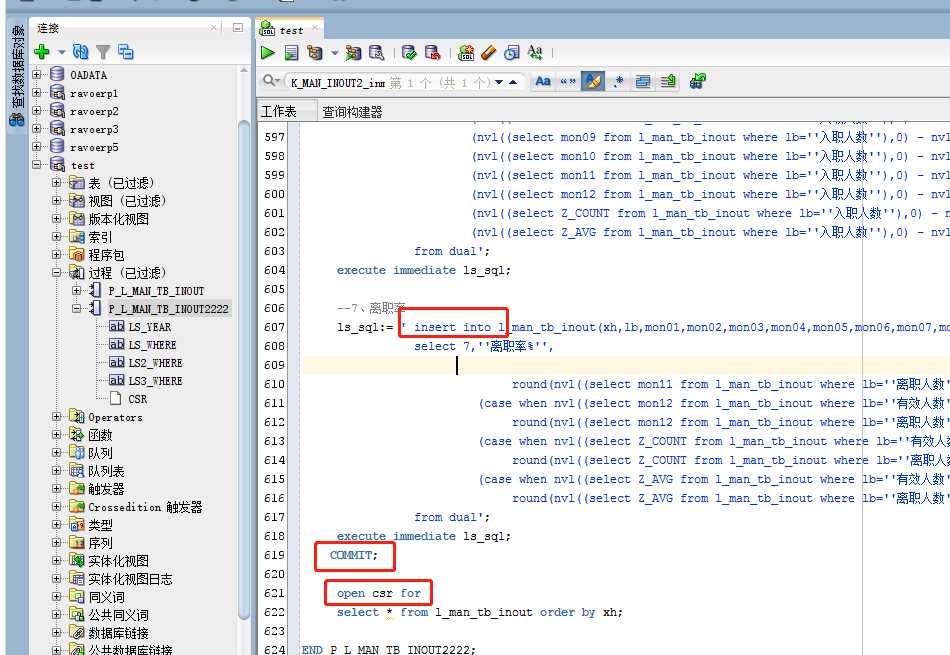Close the test tab
The height and width of the screenshot is (655, 950).
[315, 28]
